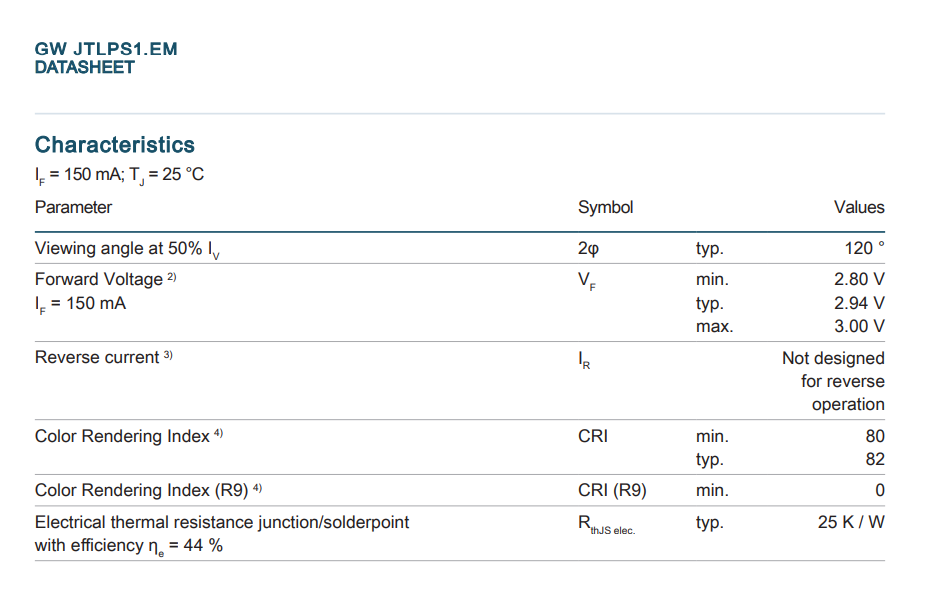This screenshot has width=927, height=594.
Task: Open footnote 4 beside Color Rendering Index (R9)
Action: (x=257, y=487)
